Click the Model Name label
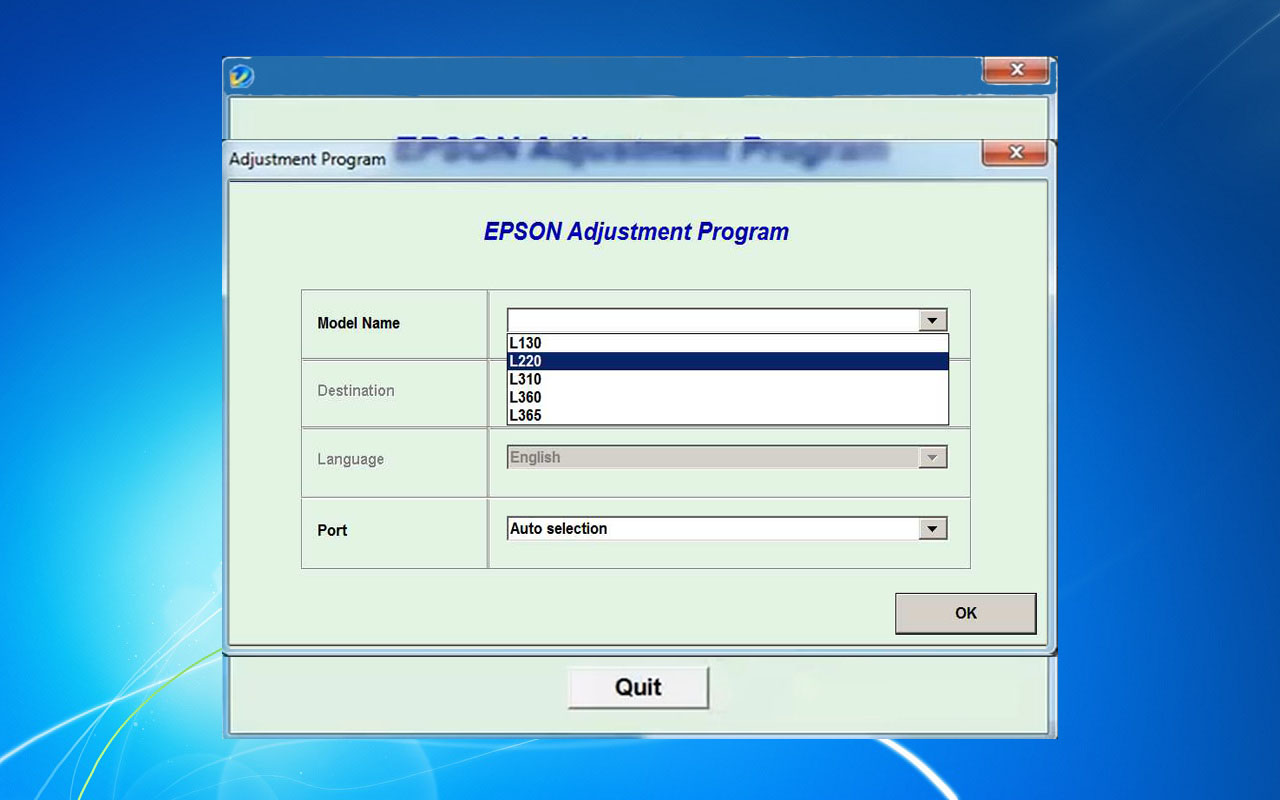This screenshot has height=800, width=1280. [x=358, y=323]
